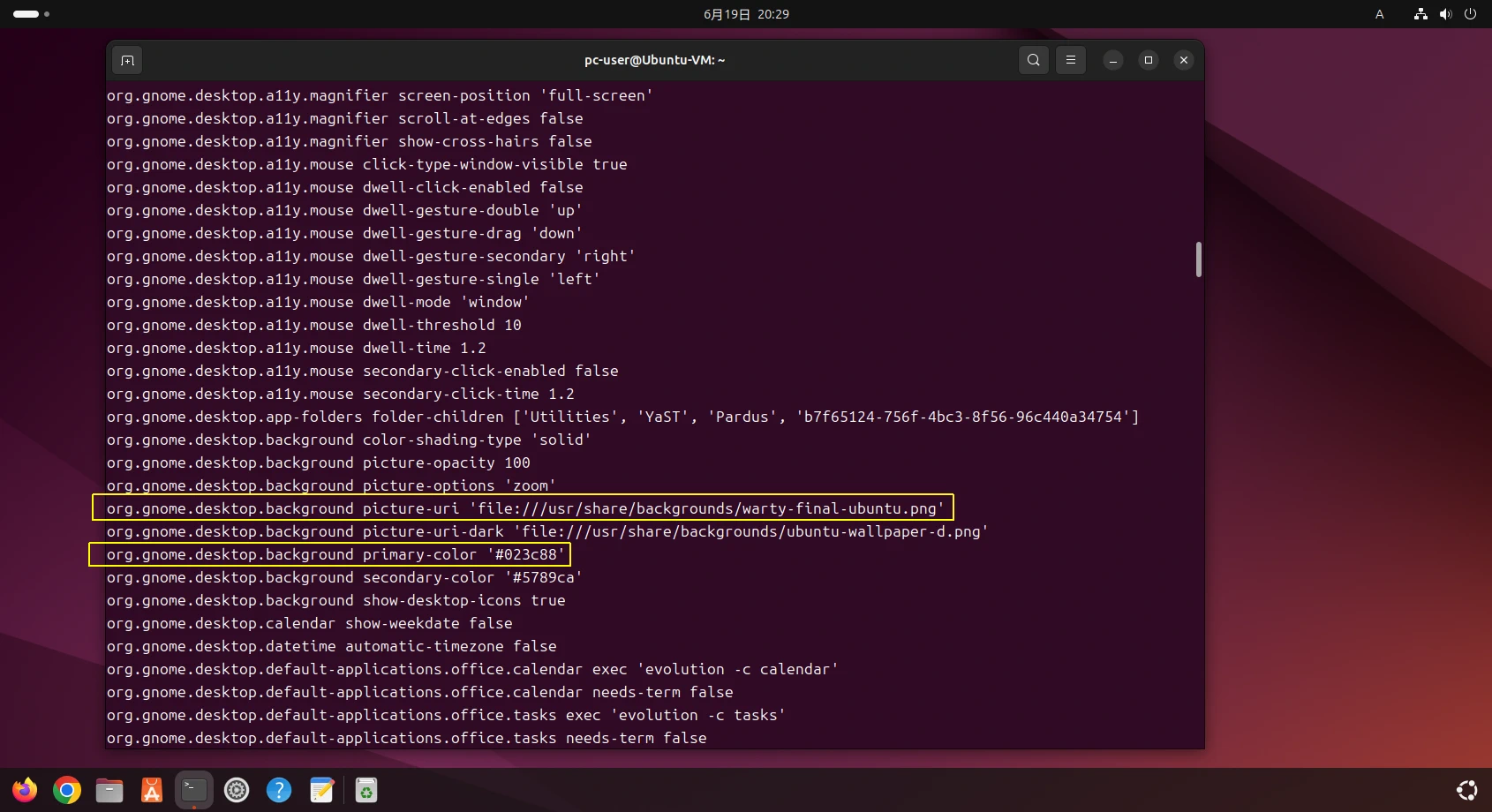Click the secondary-color '#5789ca' line
The height and width of the screenshot is (812, 1492).
(344, 577)
